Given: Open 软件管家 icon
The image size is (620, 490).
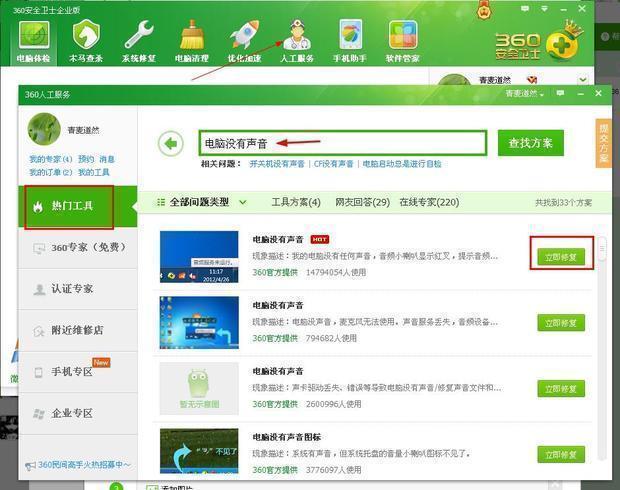Looking at the screenshot, I should (x=403, y=42).
